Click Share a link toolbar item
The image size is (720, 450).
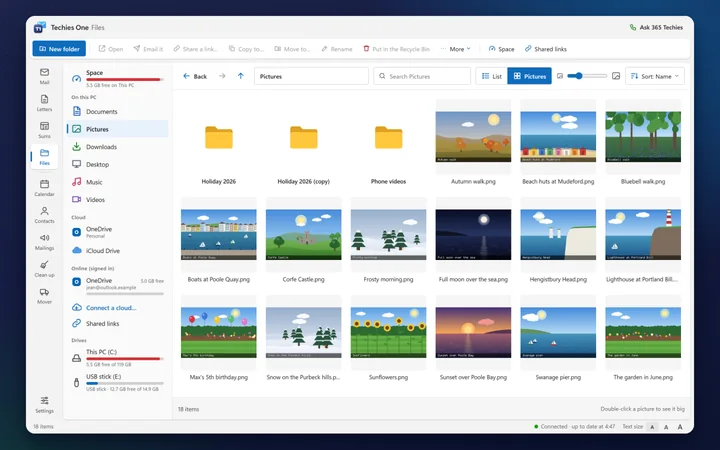(x=195, y=49)
